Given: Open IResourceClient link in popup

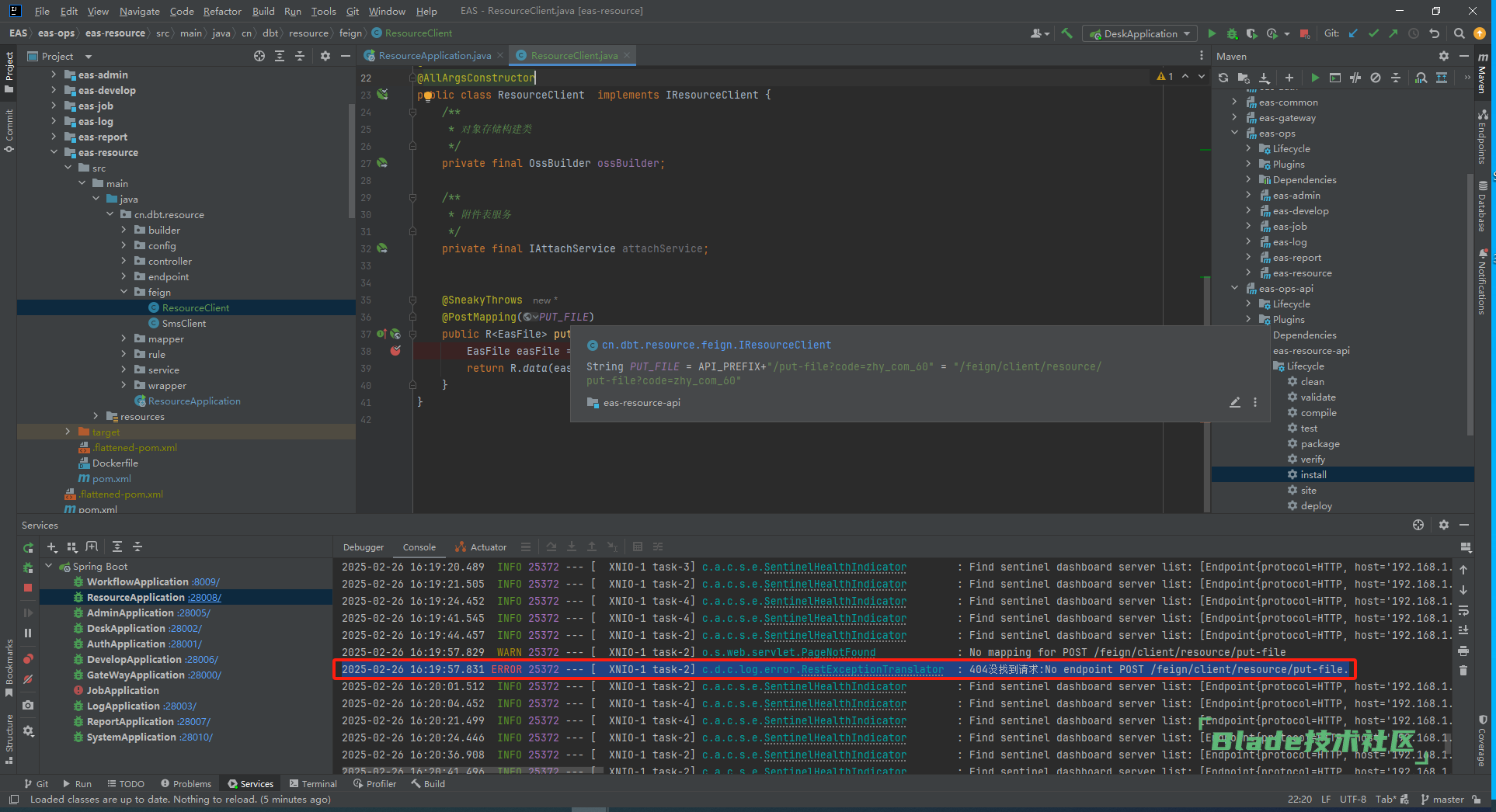Looking at the screenshot, I should point(716,345).
